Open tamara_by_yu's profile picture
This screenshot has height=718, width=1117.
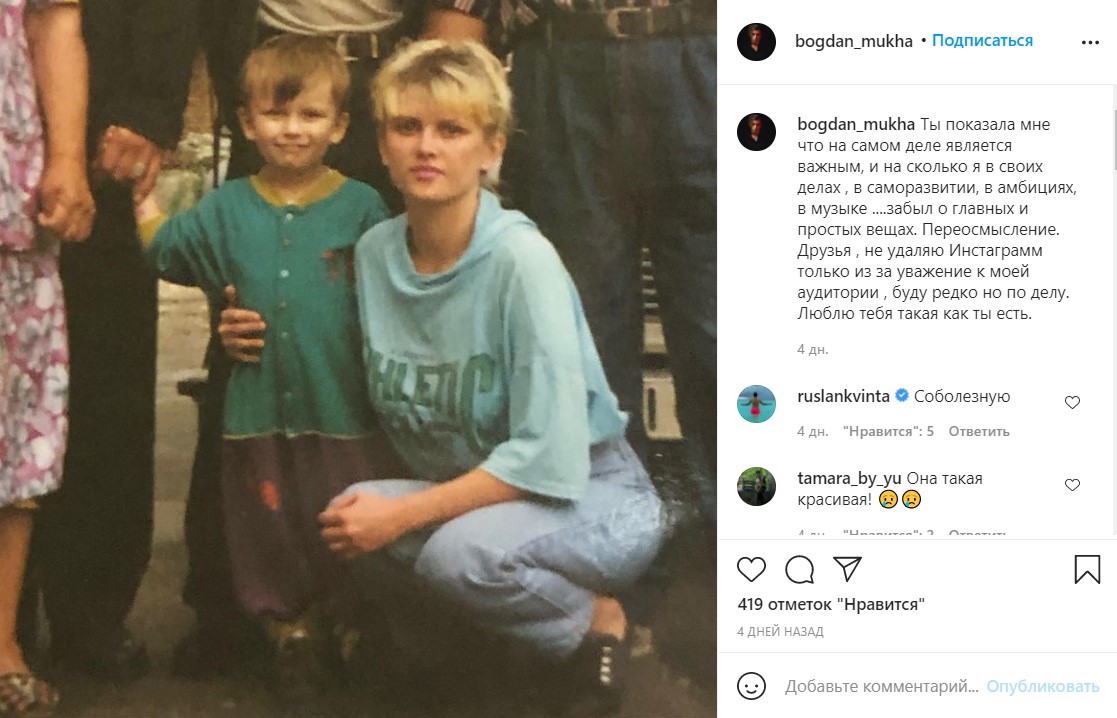click(756, 487)
